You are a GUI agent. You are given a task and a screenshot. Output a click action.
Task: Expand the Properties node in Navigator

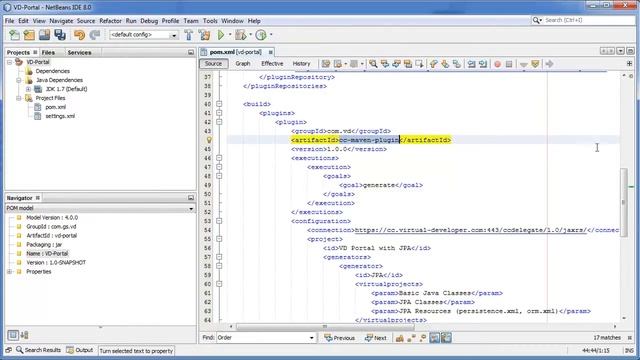pyautogui.click(x=9, y=272)
